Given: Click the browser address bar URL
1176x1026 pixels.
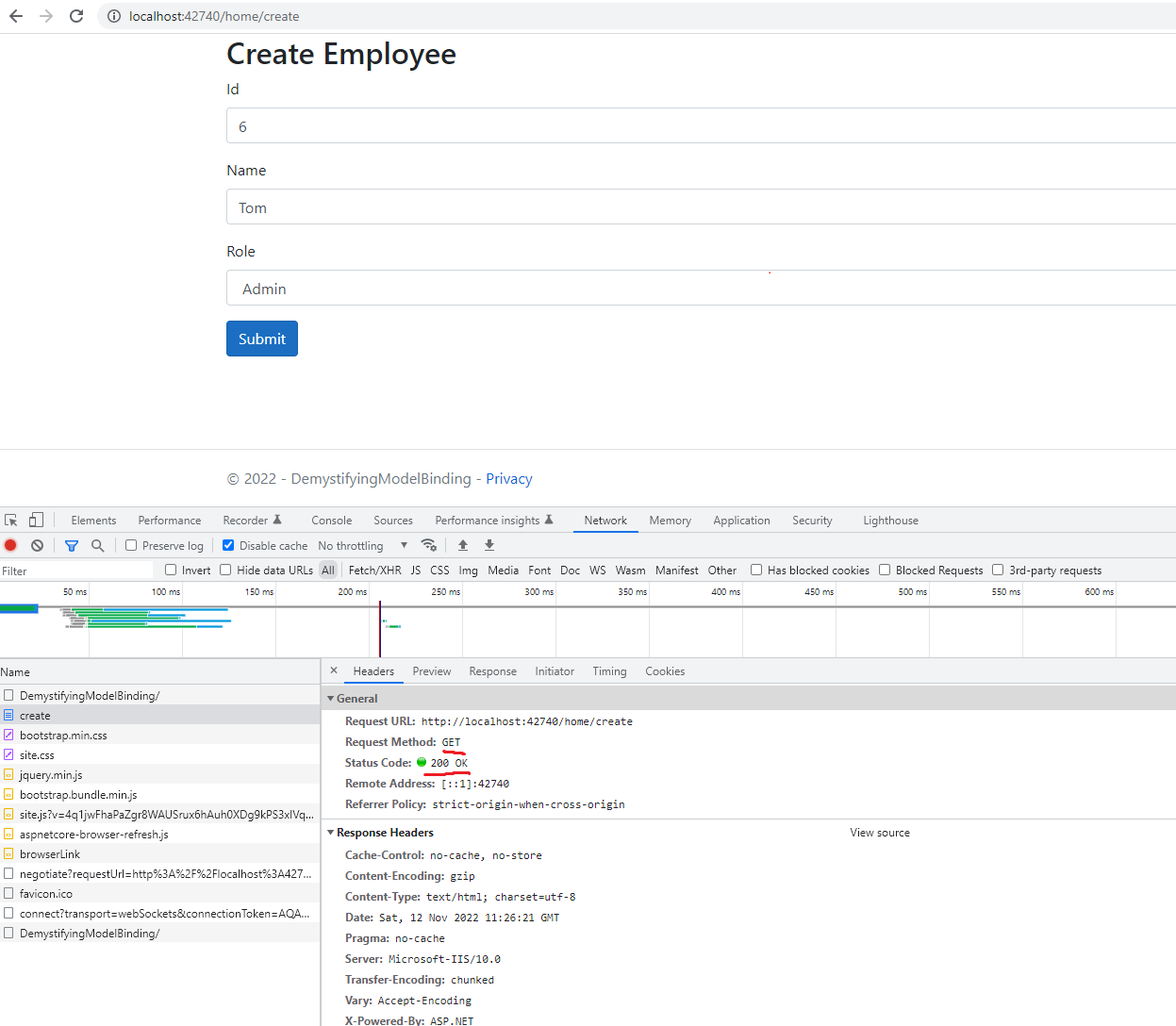Looking at the screenshot, I should [x=214, y=16].
